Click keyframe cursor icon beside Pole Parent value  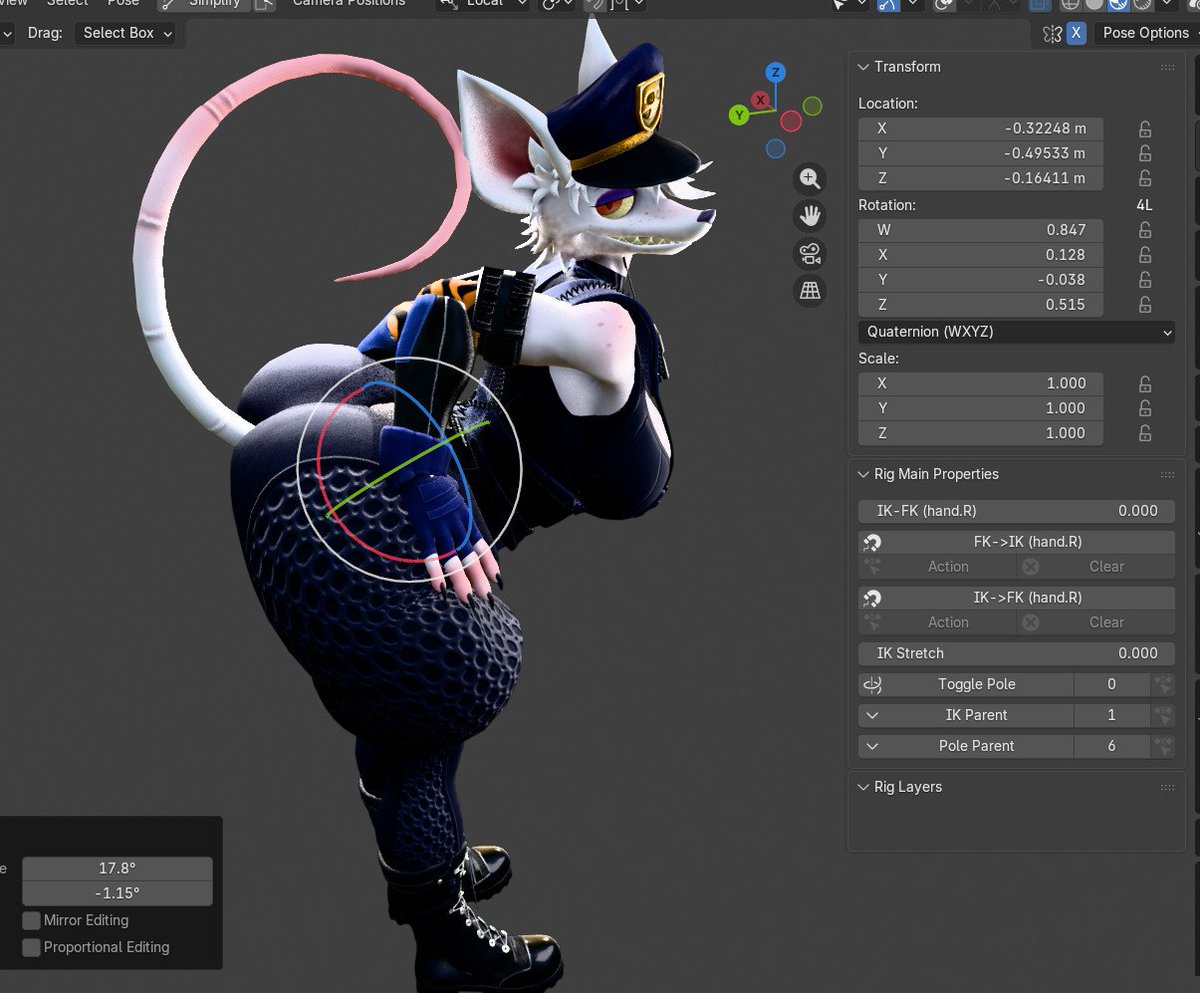tap(1162, 746)
